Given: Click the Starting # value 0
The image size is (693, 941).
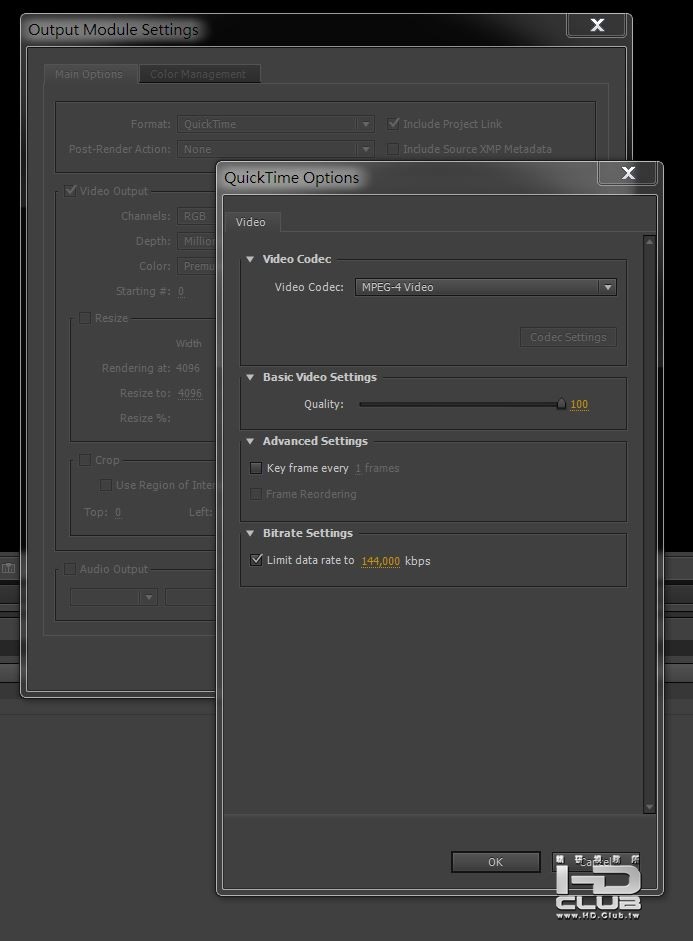Looking at the screenshot, I should coord(181,292).
